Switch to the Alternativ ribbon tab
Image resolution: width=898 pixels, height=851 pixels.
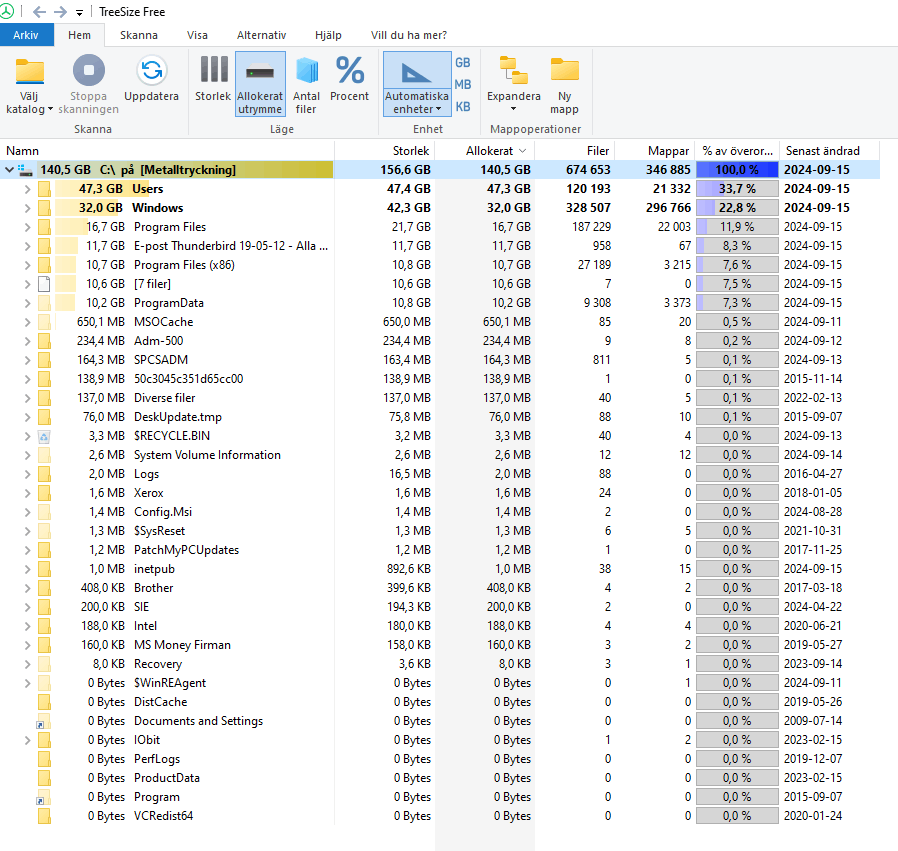pos(262,35)
